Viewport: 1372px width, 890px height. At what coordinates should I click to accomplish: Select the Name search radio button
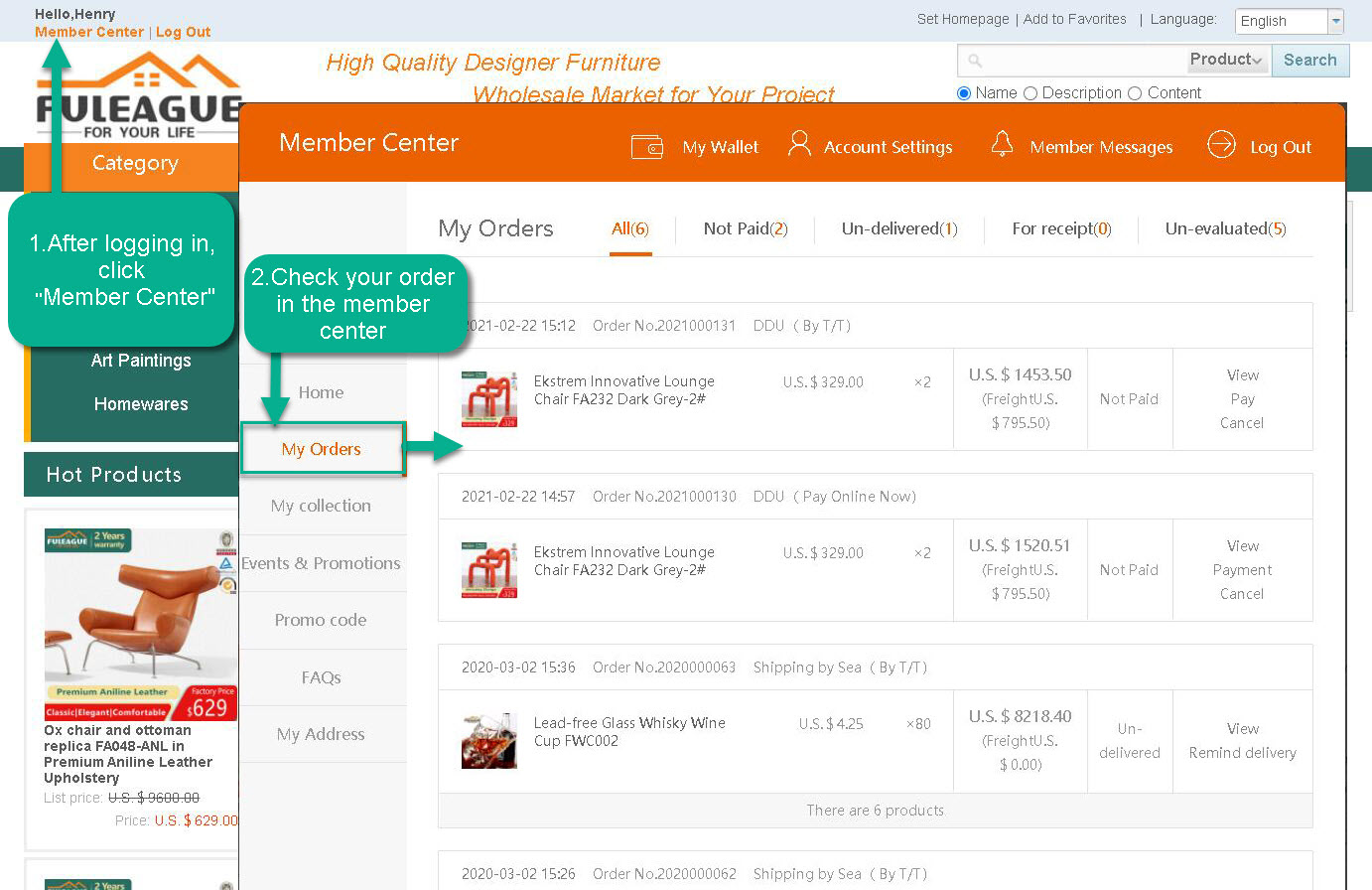click(x=964, y=93)
